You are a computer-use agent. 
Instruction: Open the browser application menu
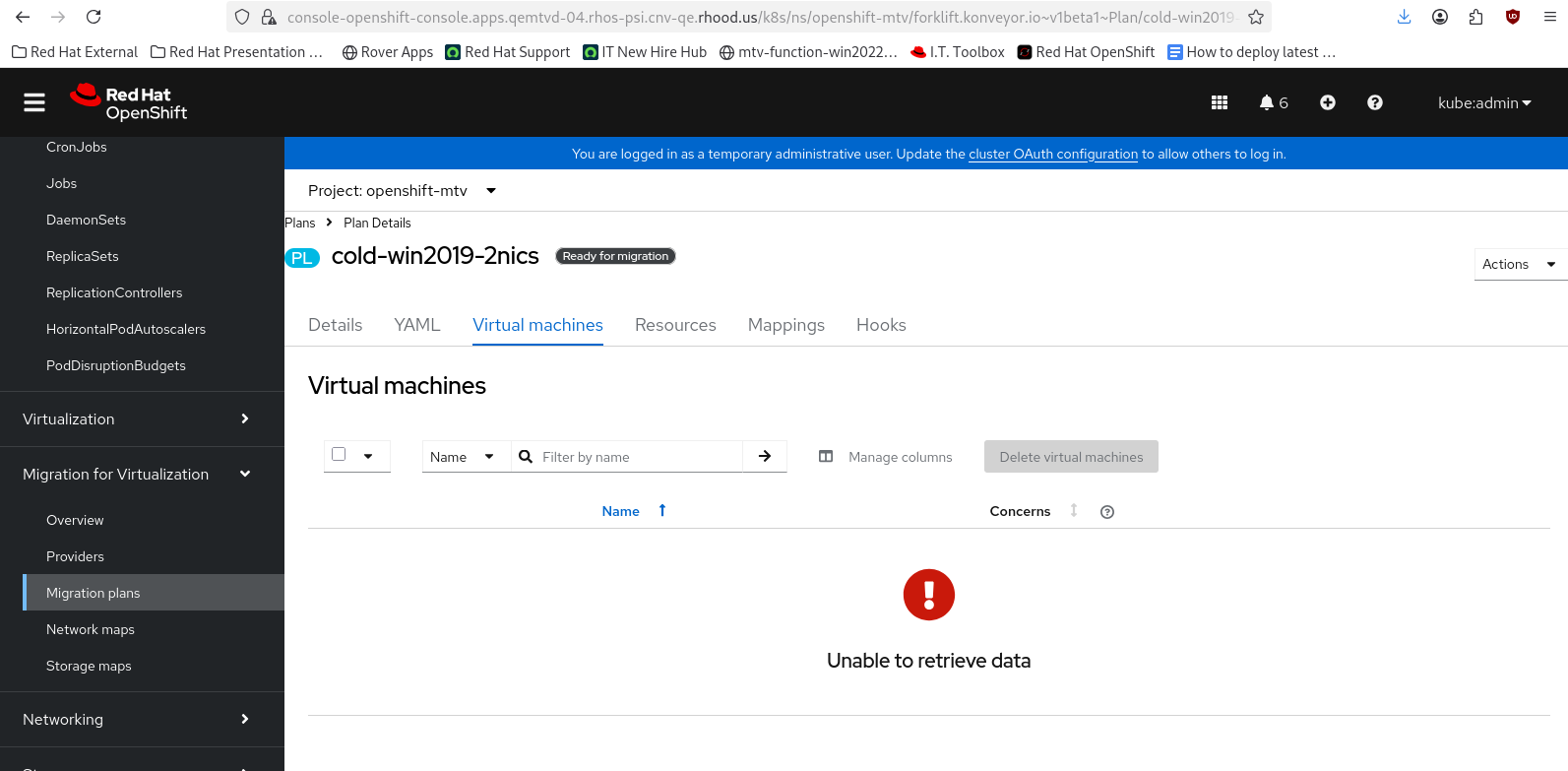click(x=1549, y=17)
